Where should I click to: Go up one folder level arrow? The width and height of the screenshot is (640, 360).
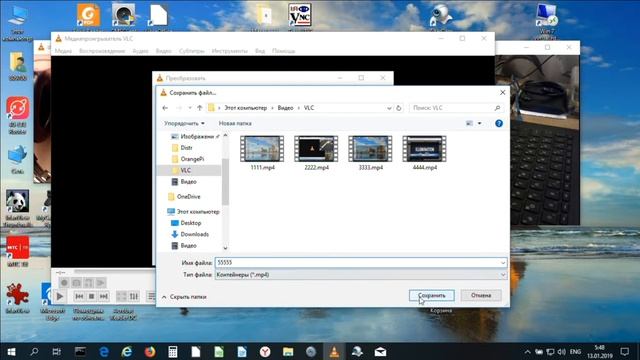[x=200, y=108]
